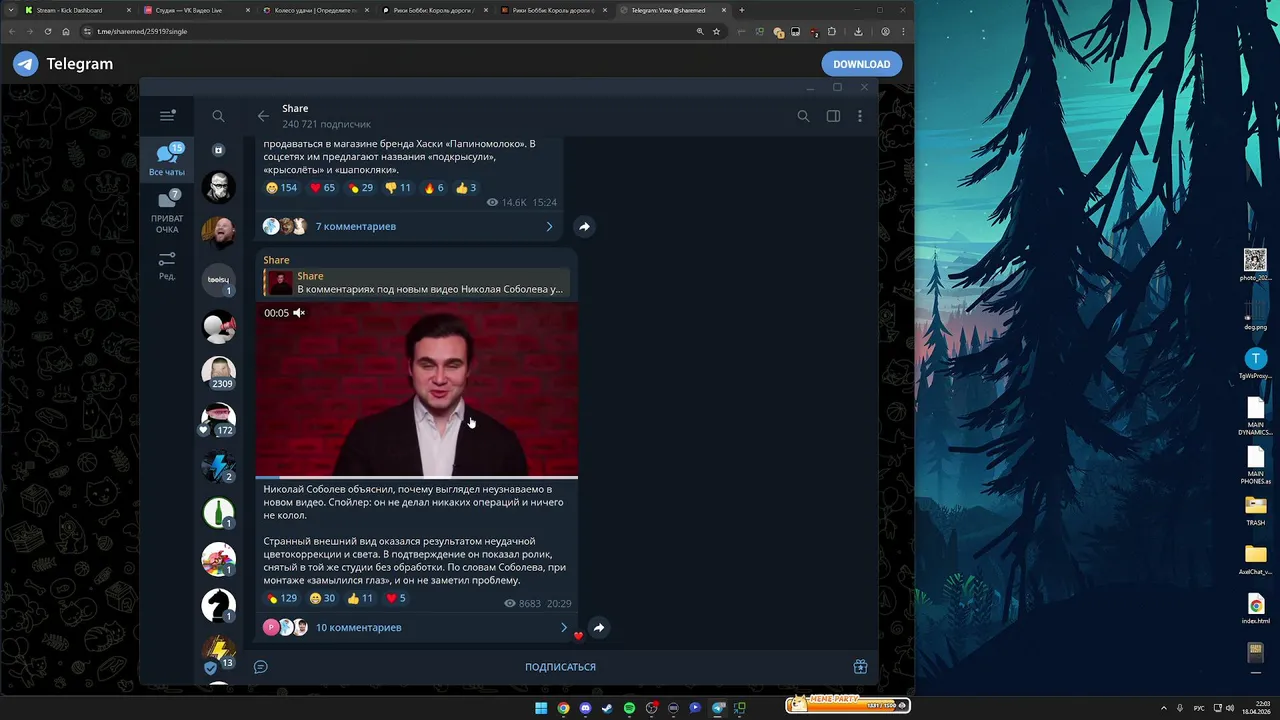The image size is (1280, 720).
Task: Open the green bottle avatar chat
Action: point(218,512)
